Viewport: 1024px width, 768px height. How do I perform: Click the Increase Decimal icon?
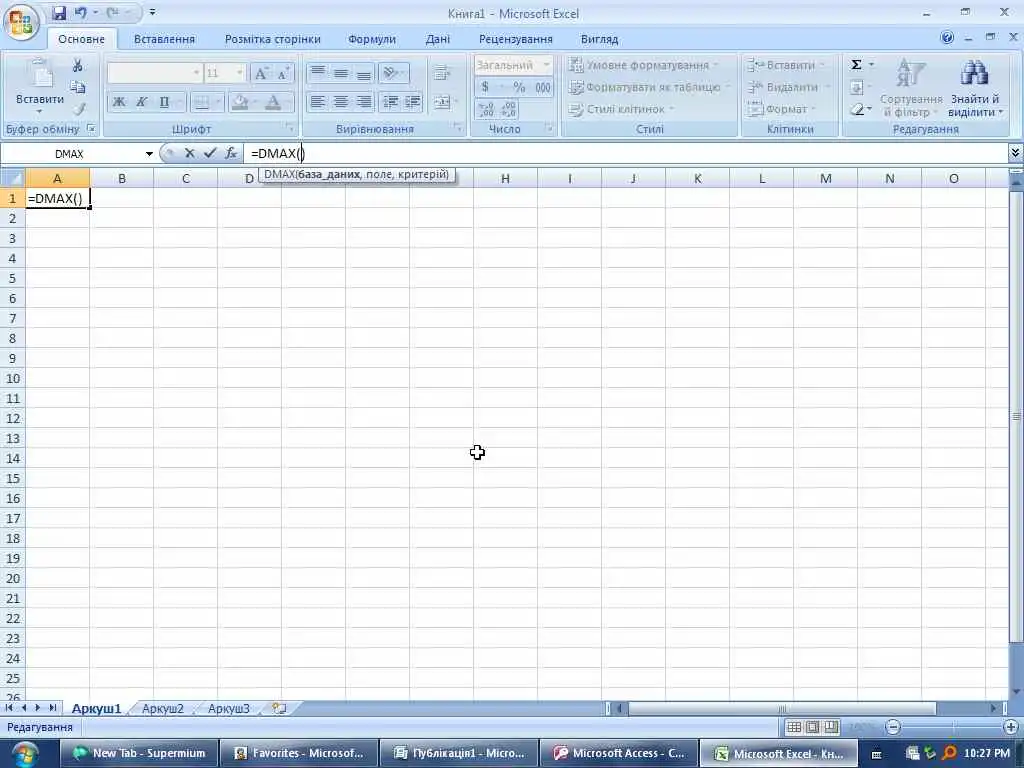point(486,109)
